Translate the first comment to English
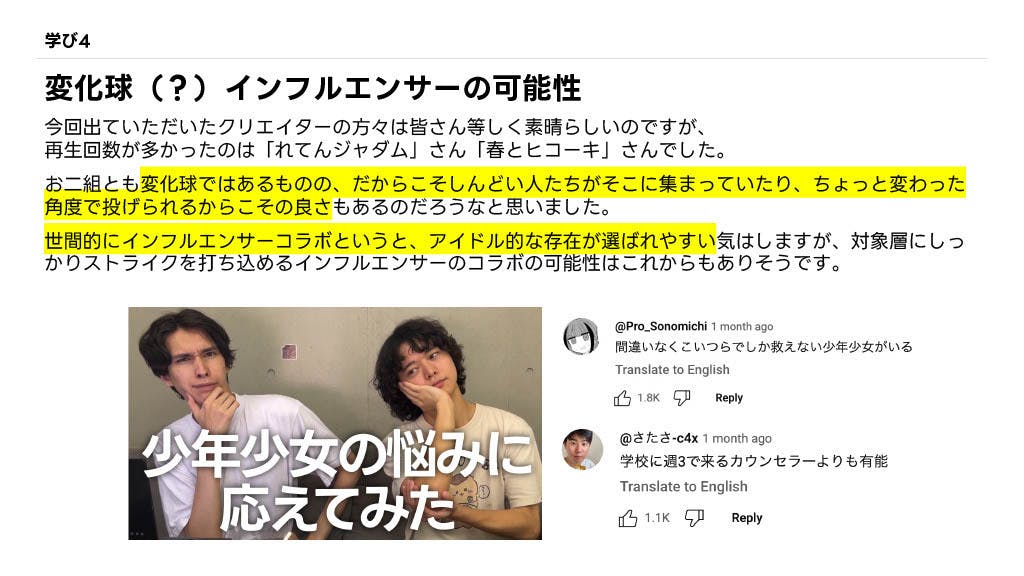1024x576 pixels. [672, 370]
